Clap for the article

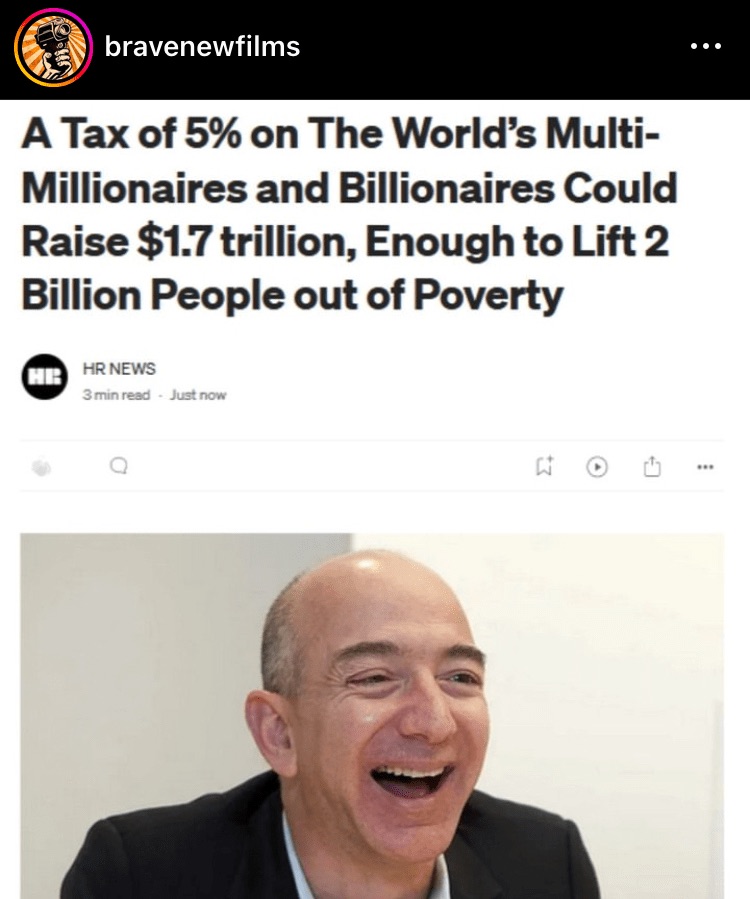[x=41, y=467]
